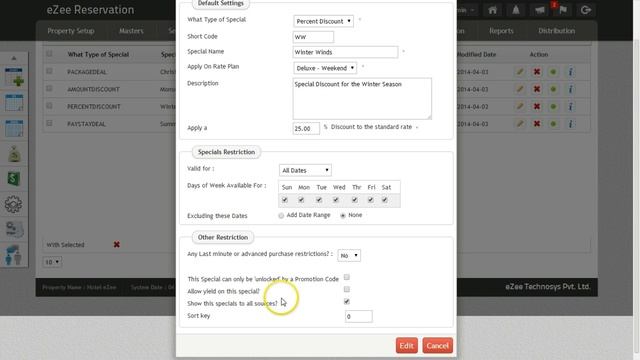Open the notifications bell icon
This screenshot has width=640, height=360.
516,10
